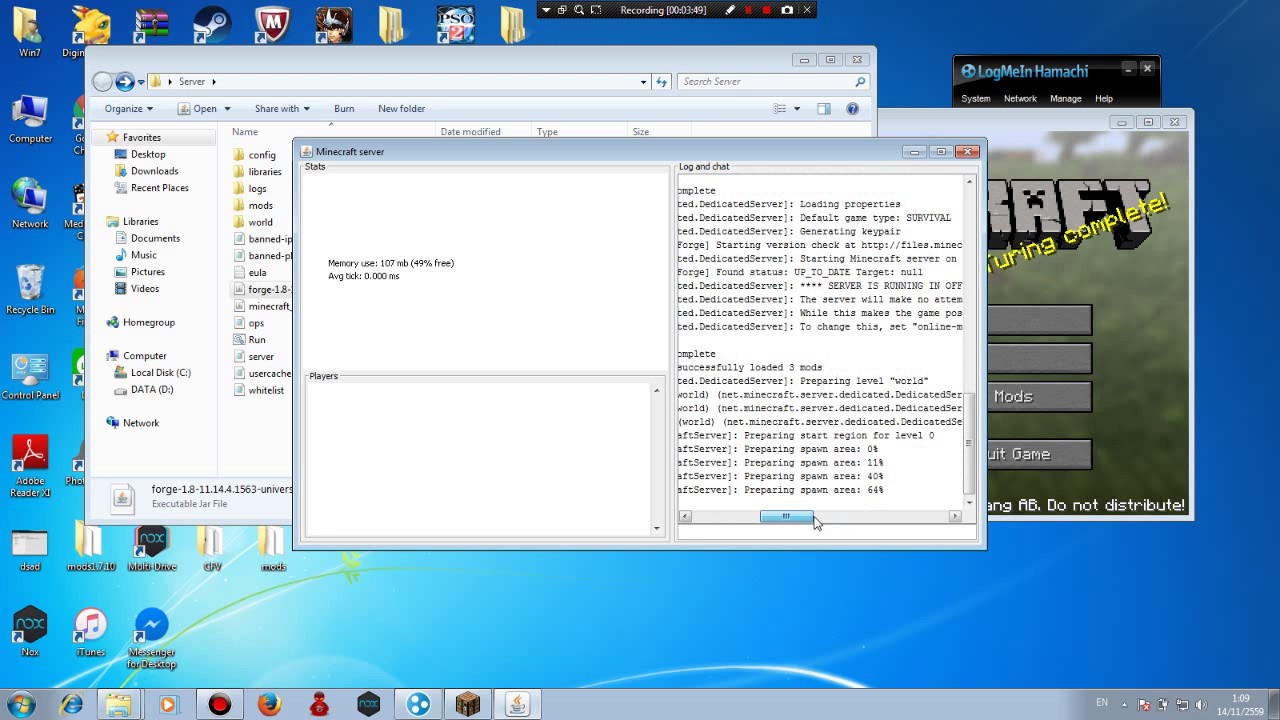The width and height of the screenshot is (1280, 720).
Task: Click the Back button in Explorer
Action: (102, 82)
